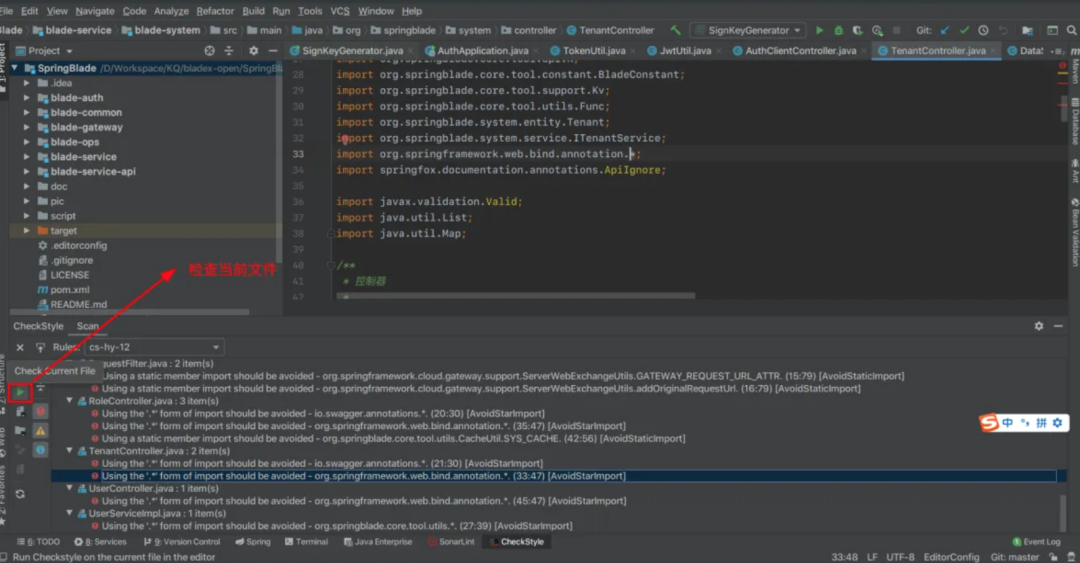Open CheckStyle panel settings gear
Viewport: 1080px width, 563px height.
click(x=1039, y=326)
